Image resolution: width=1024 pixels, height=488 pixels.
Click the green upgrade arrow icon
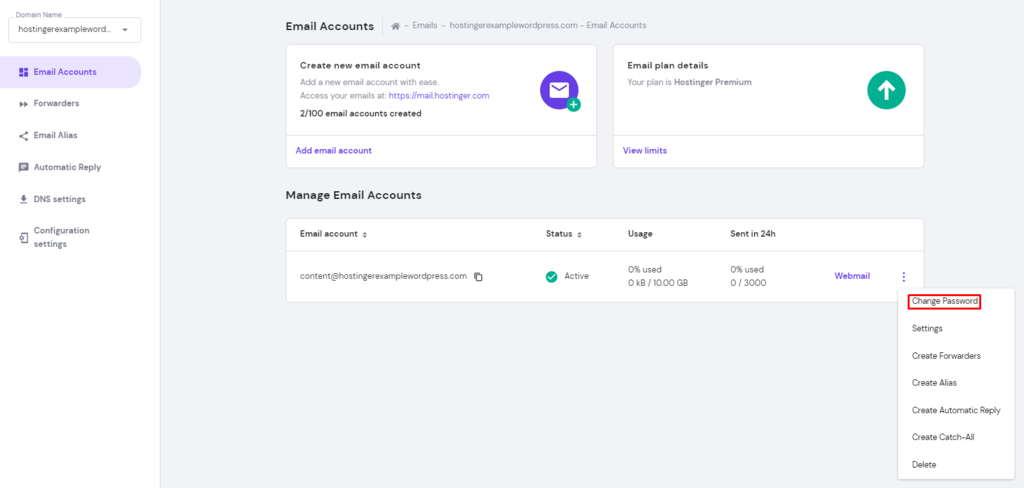pyautogui.click(x=886, y=91)
